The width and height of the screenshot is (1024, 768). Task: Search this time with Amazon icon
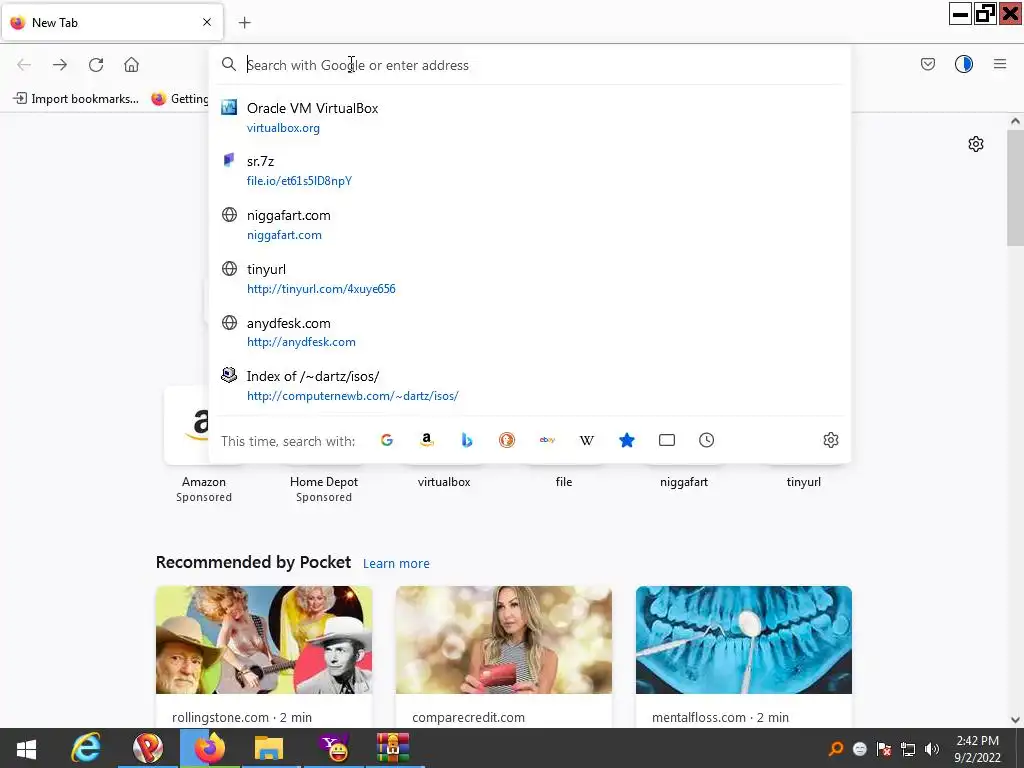426,440
